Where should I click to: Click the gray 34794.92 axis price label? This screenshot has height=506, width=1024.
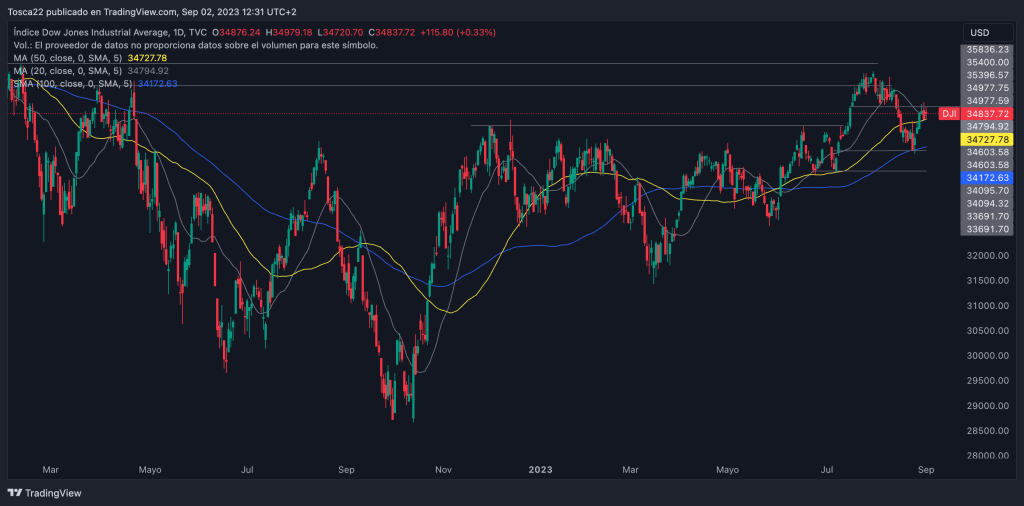click(988, 127)
